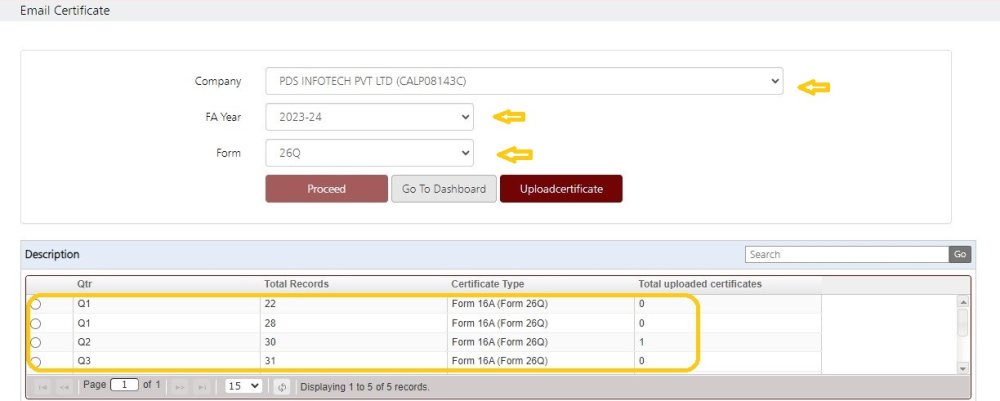Open the FA Year dropdown
Screen dimensions: 1000x401
369,117
